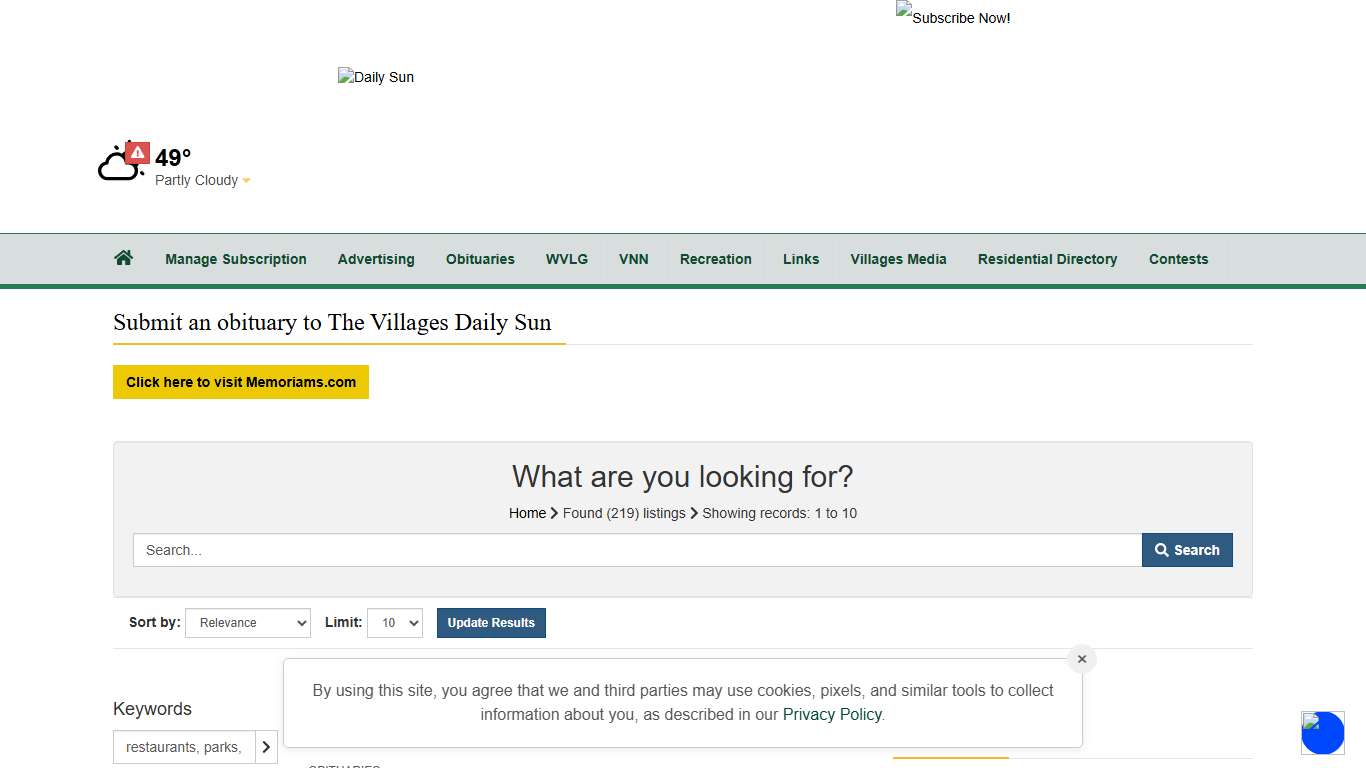Click the arrow button beside keywords field

pyautogui.click(x=266, y=747)
